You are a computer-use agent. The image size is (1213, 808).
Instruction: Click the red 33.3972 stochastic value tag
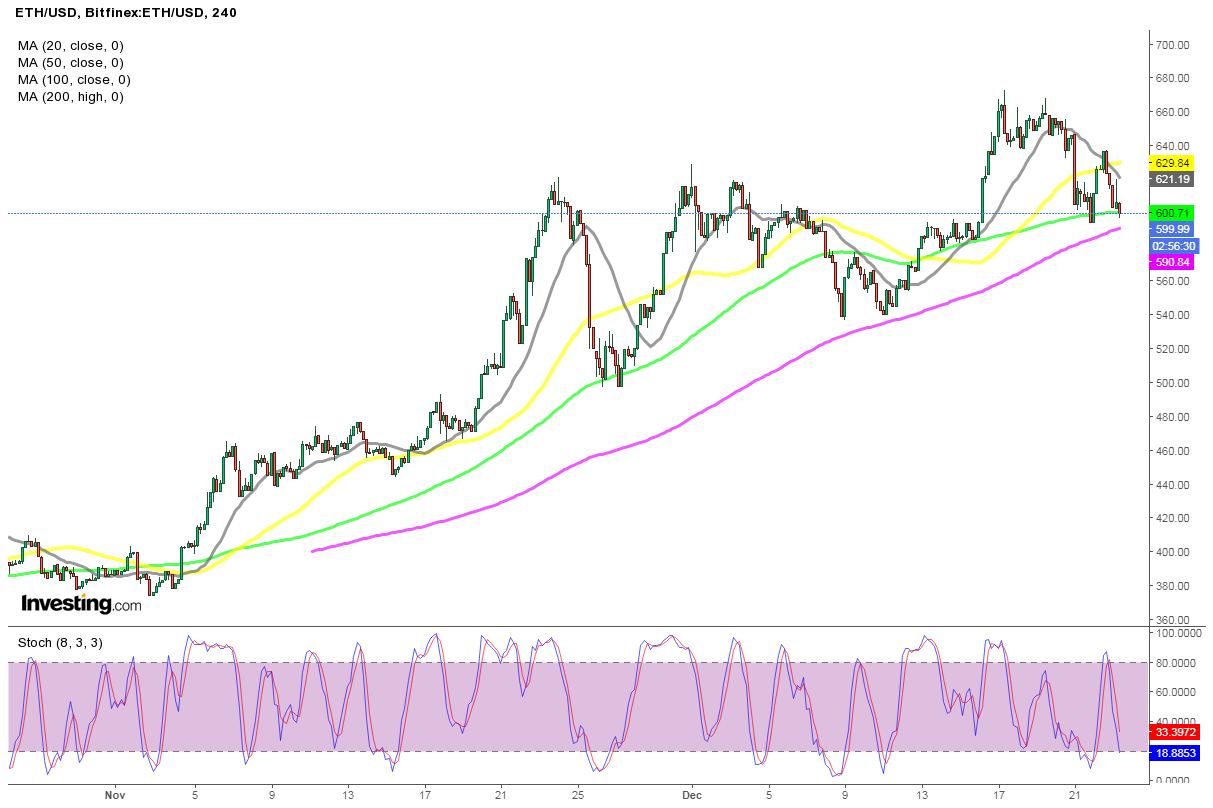pyautogui.click(x=1174, y=731)
